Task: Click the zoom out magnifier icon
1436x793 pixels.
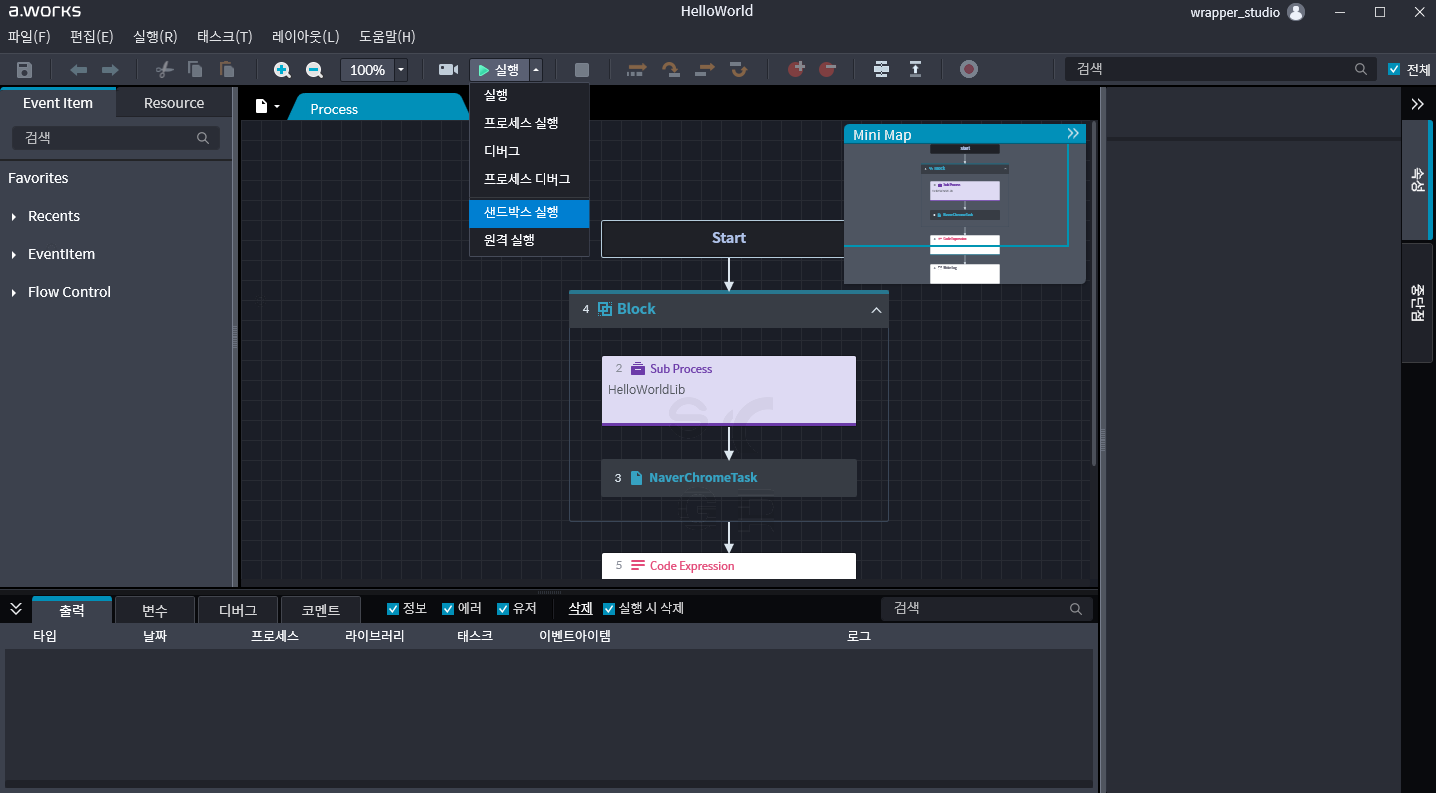Action: coord(314,70)
